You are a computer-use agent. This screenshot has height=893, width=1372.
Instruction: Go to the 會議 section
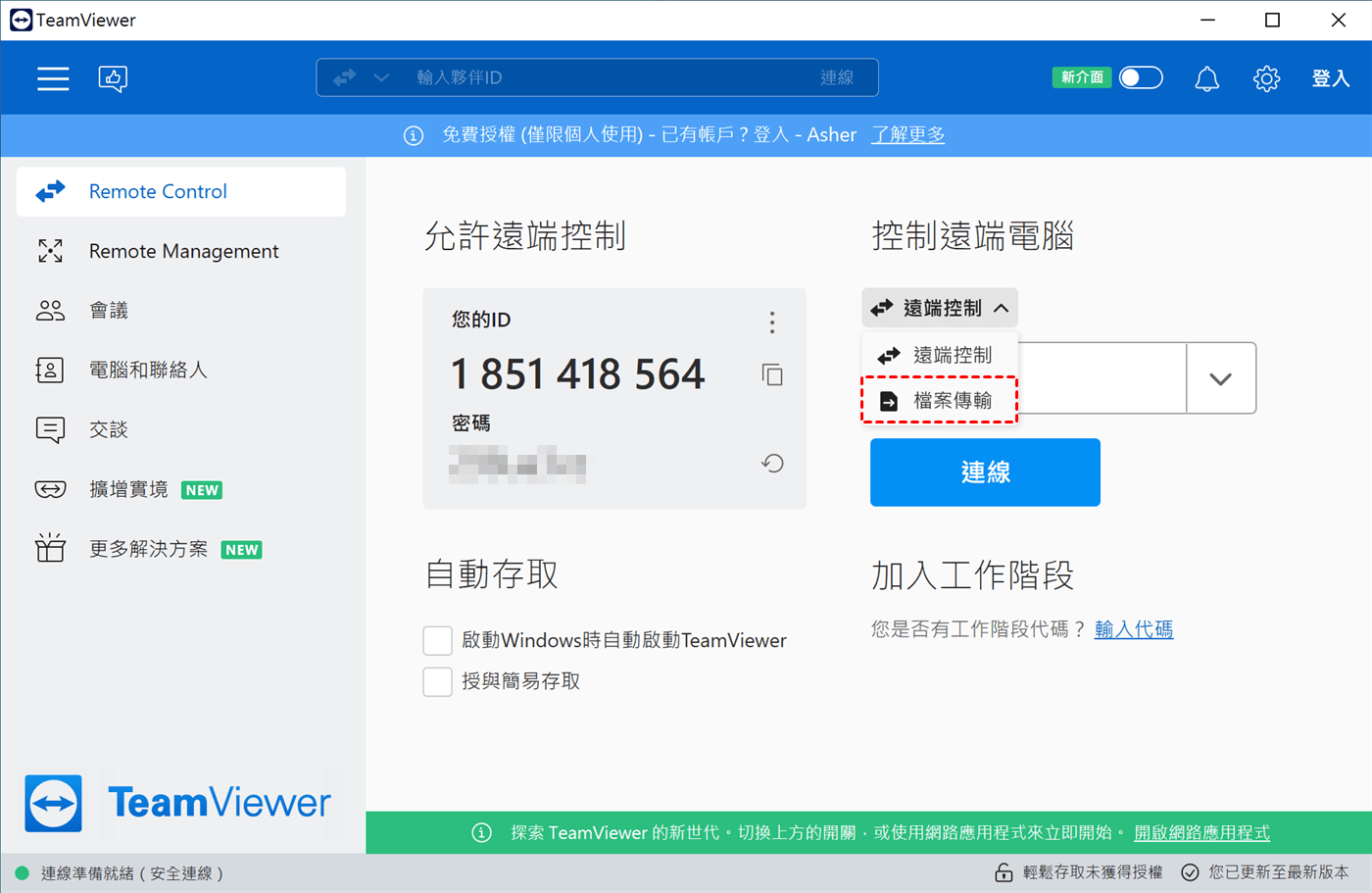click(x=181, y=311)
